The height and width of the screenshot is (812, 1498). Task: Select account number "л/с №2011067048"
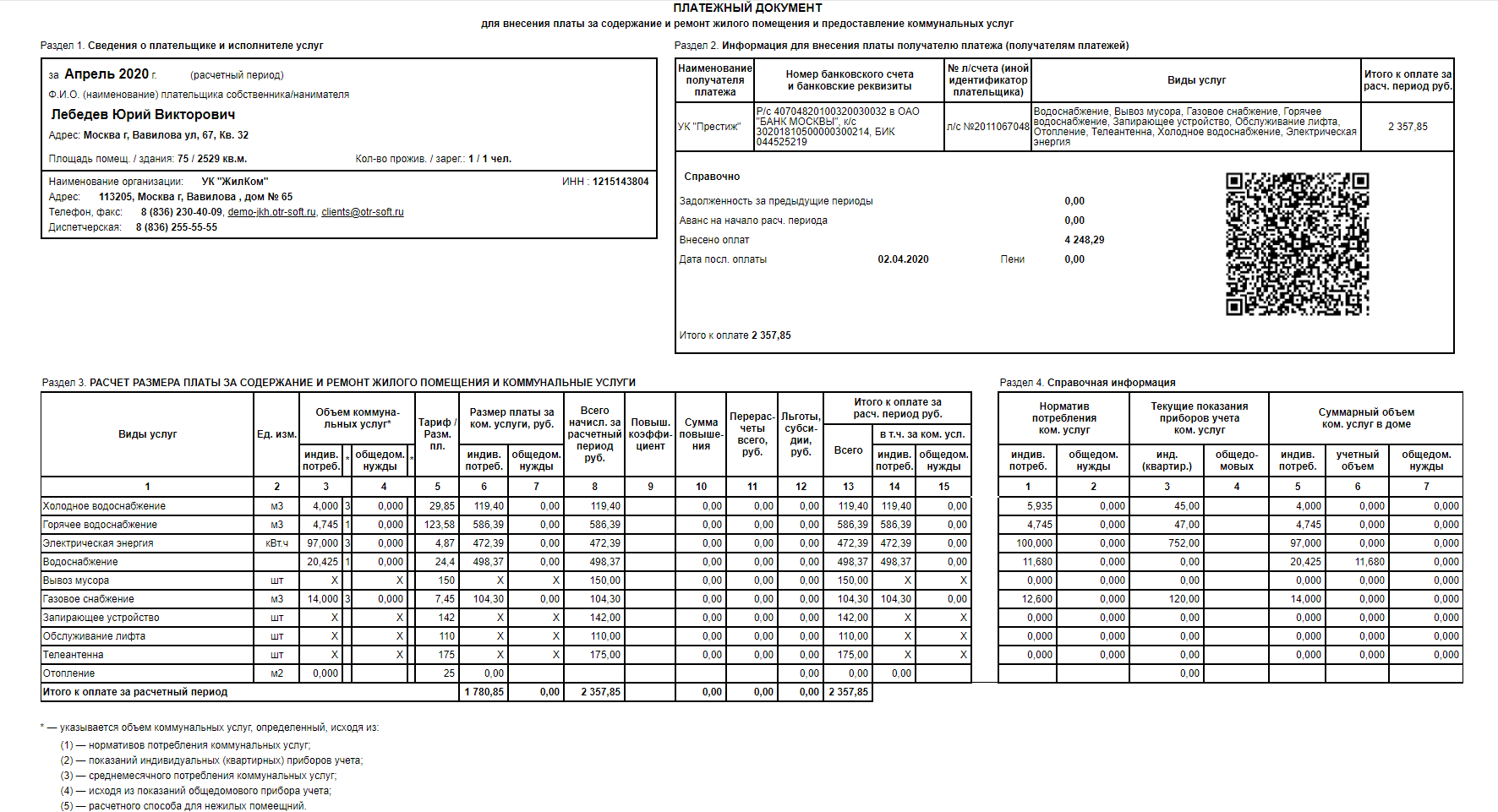987,127
